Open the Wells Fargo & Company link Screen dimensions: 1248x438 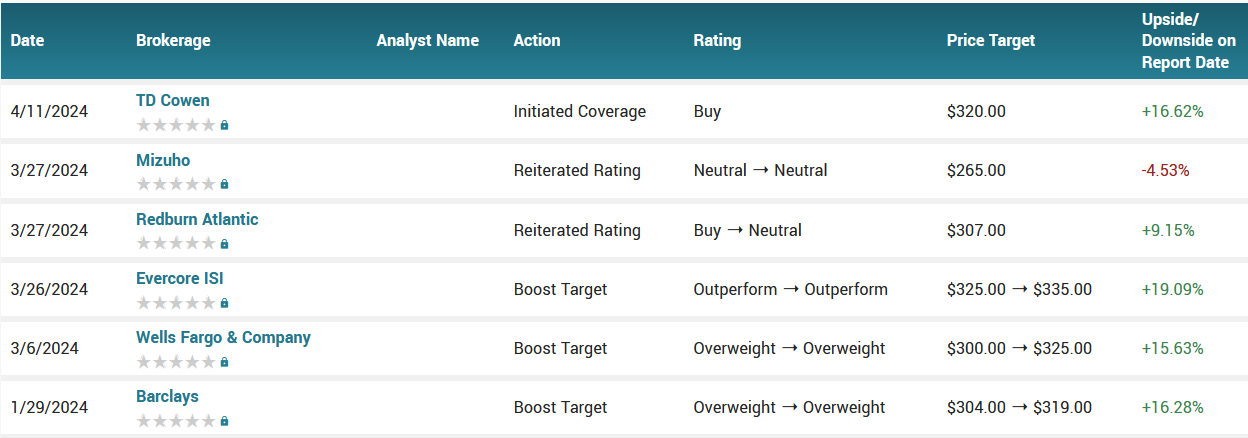tap(223, 337)
